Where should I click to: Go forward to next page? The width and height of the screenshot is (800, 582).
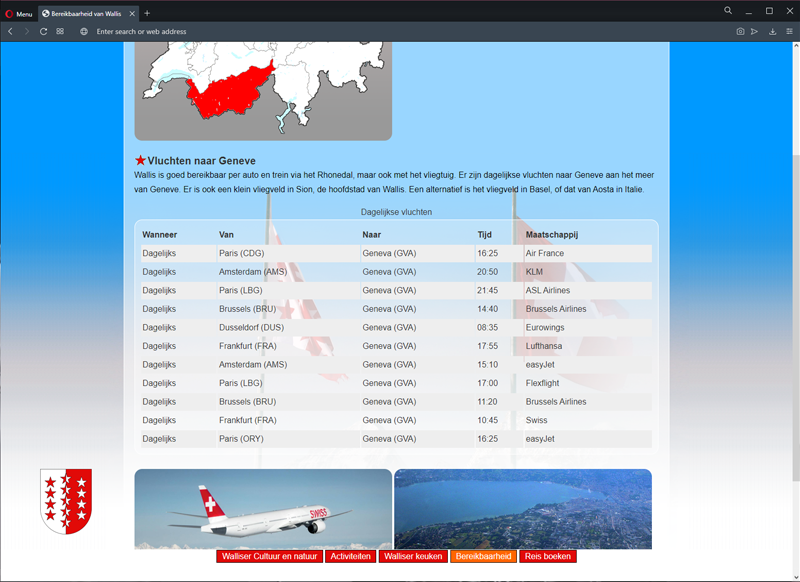click(x=27, y=32)
